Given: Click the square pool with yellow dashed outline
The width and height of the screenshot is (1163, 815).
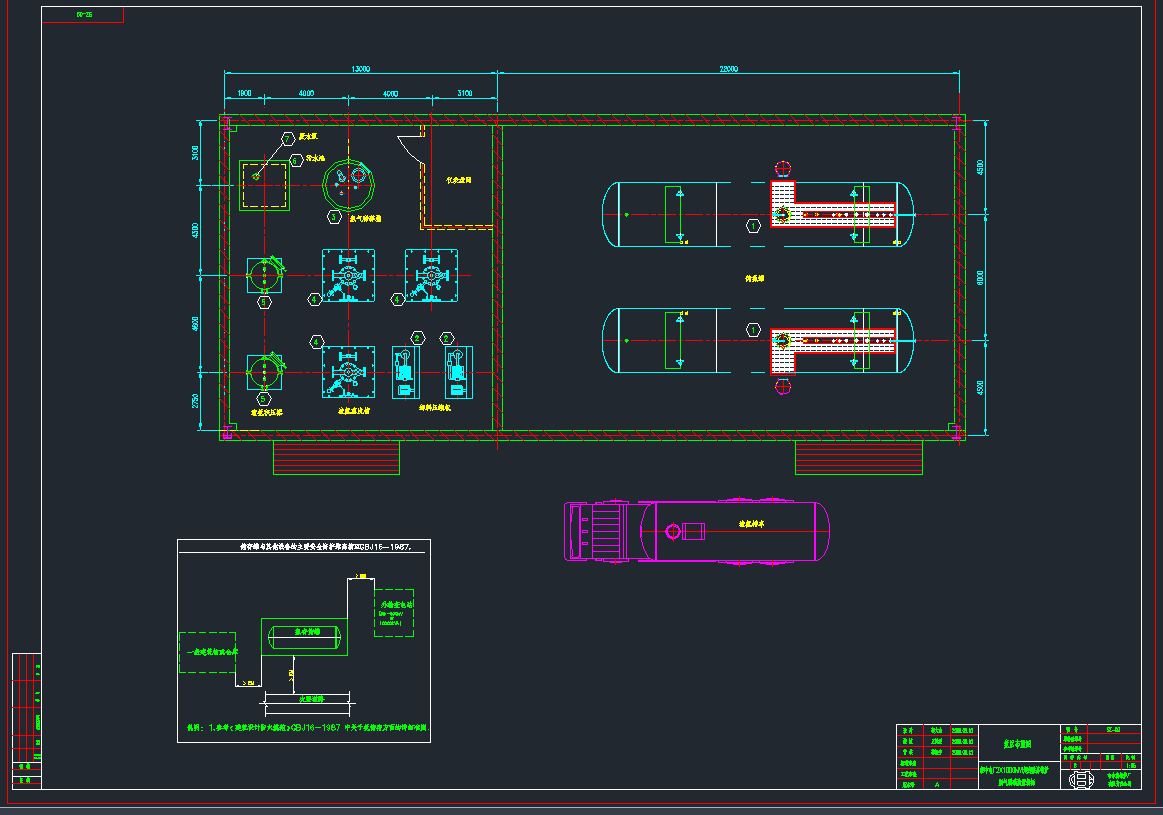Looking at the screenshot, I should tap(265, 185).
